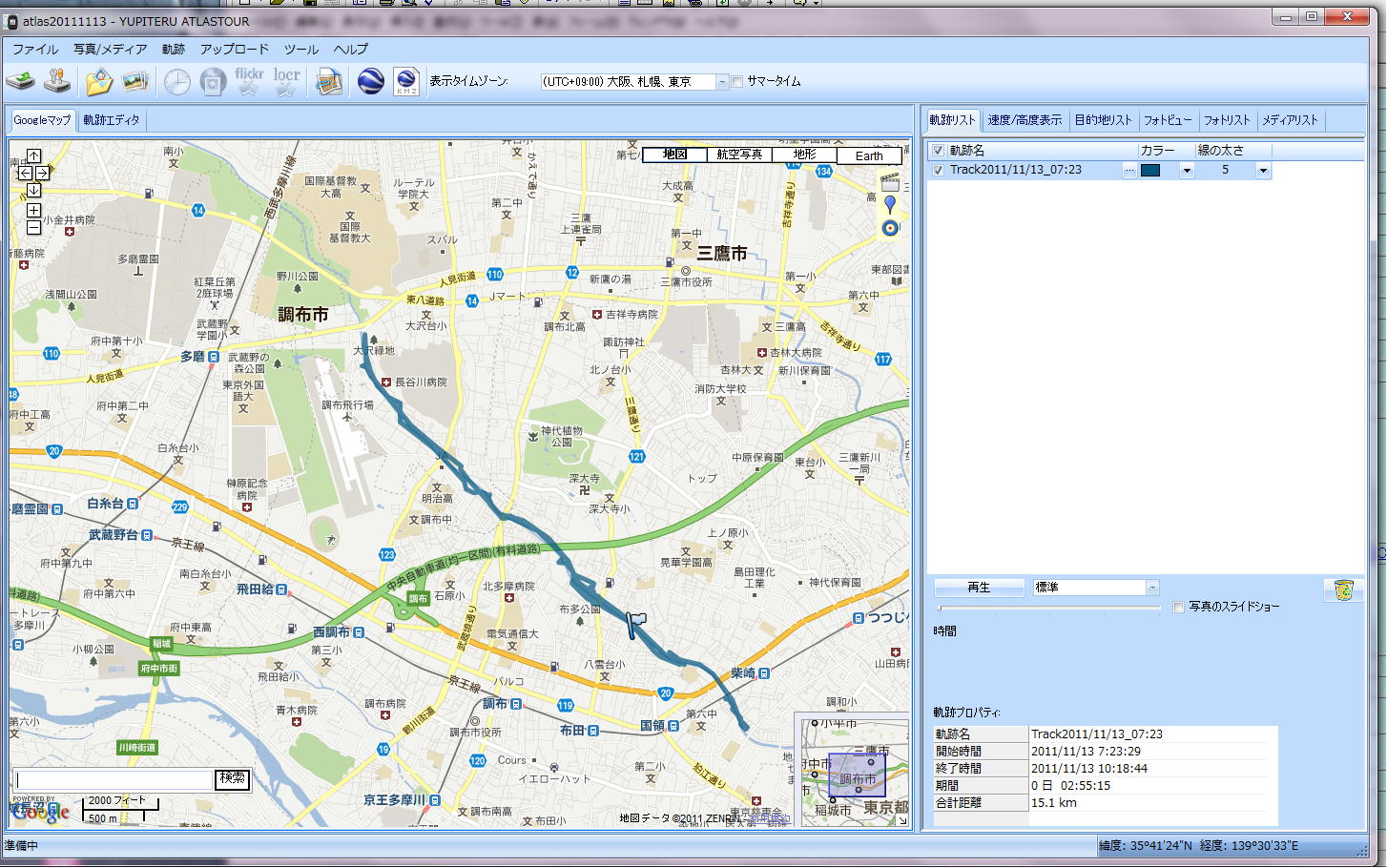Click the blue circular target icon on map
Viewport: 1387px width, 868px height.
click(890, 228)
